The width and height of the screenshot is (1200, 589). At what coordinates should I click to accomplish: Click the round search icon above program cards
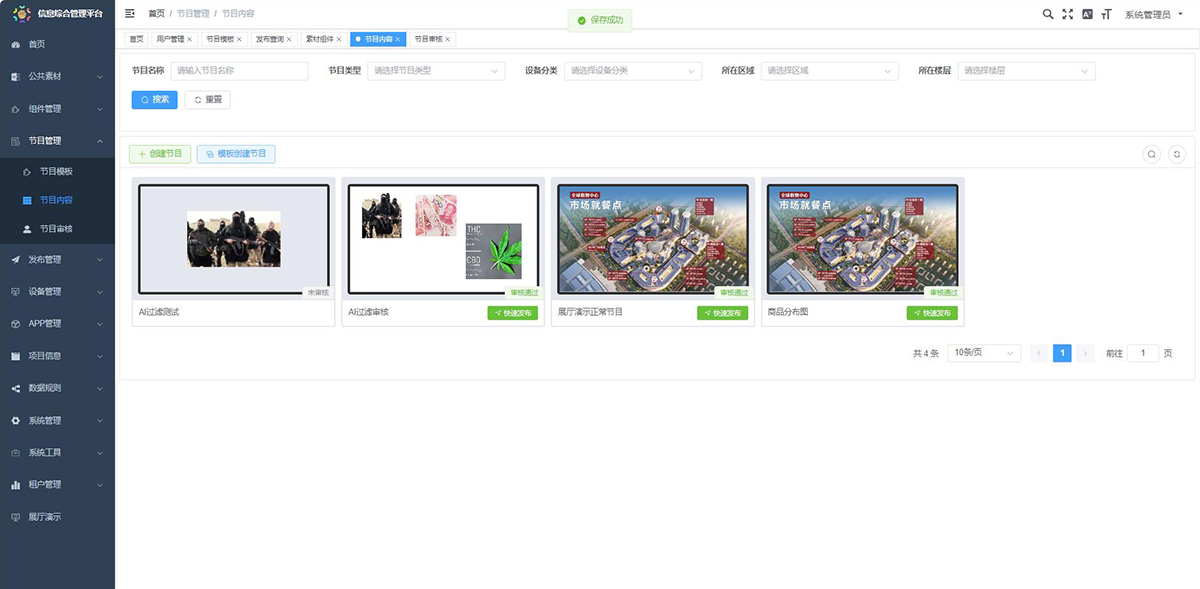point(1152,154)
